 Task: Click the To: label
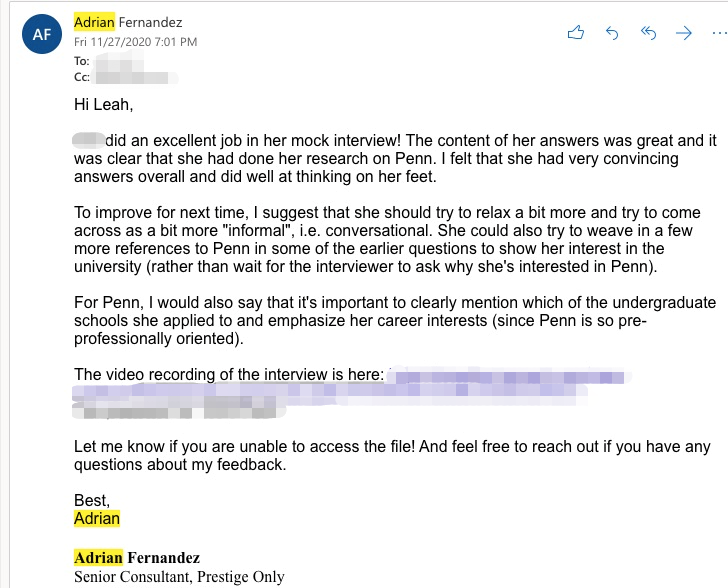coord(81,61)
